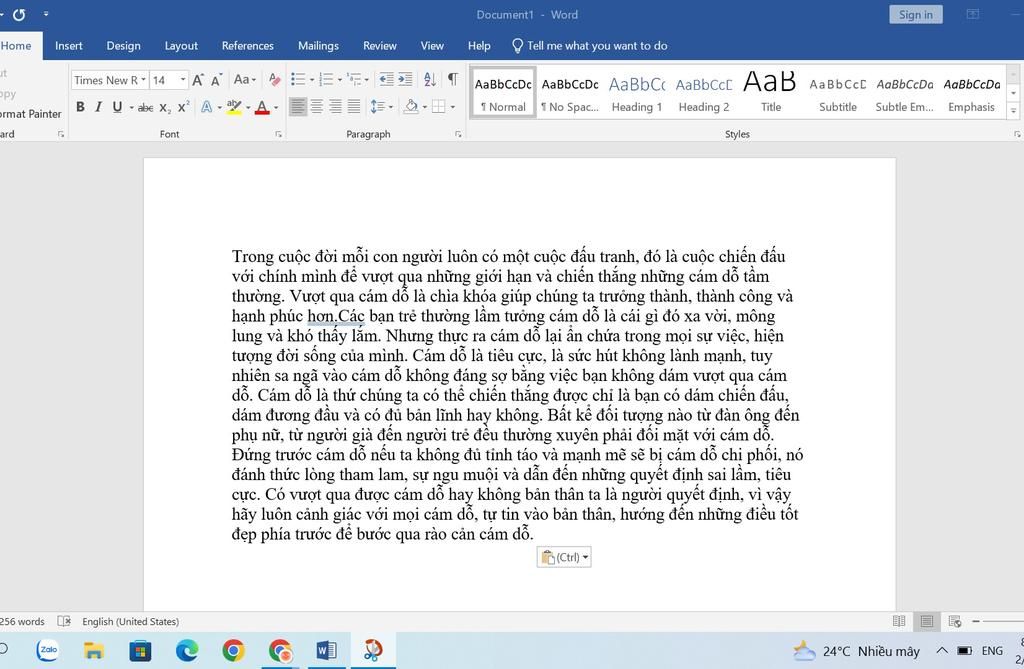Apply numbered list formatting

click(326, 80)
